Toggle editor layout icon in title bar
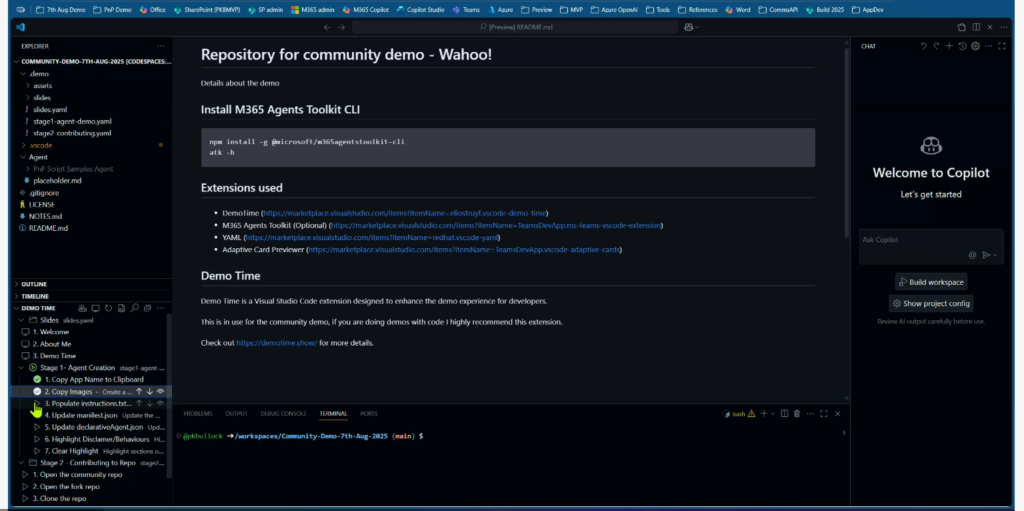Image resolution: width=1024 pixels, height=511 pixels. click(x=976, y=27)
